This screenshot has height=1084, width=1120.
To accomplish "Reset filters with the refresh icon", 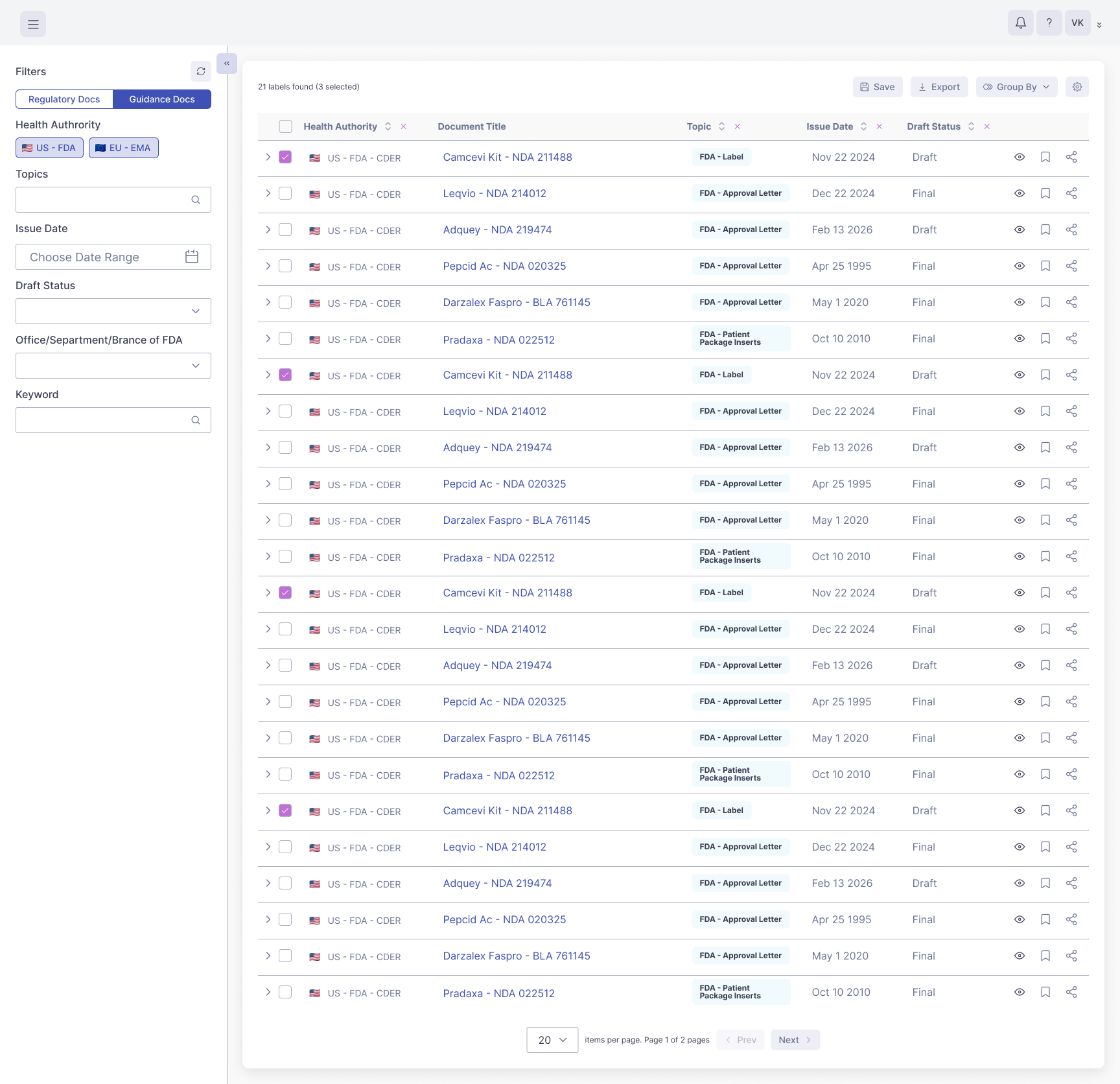I will click(201, 71).
